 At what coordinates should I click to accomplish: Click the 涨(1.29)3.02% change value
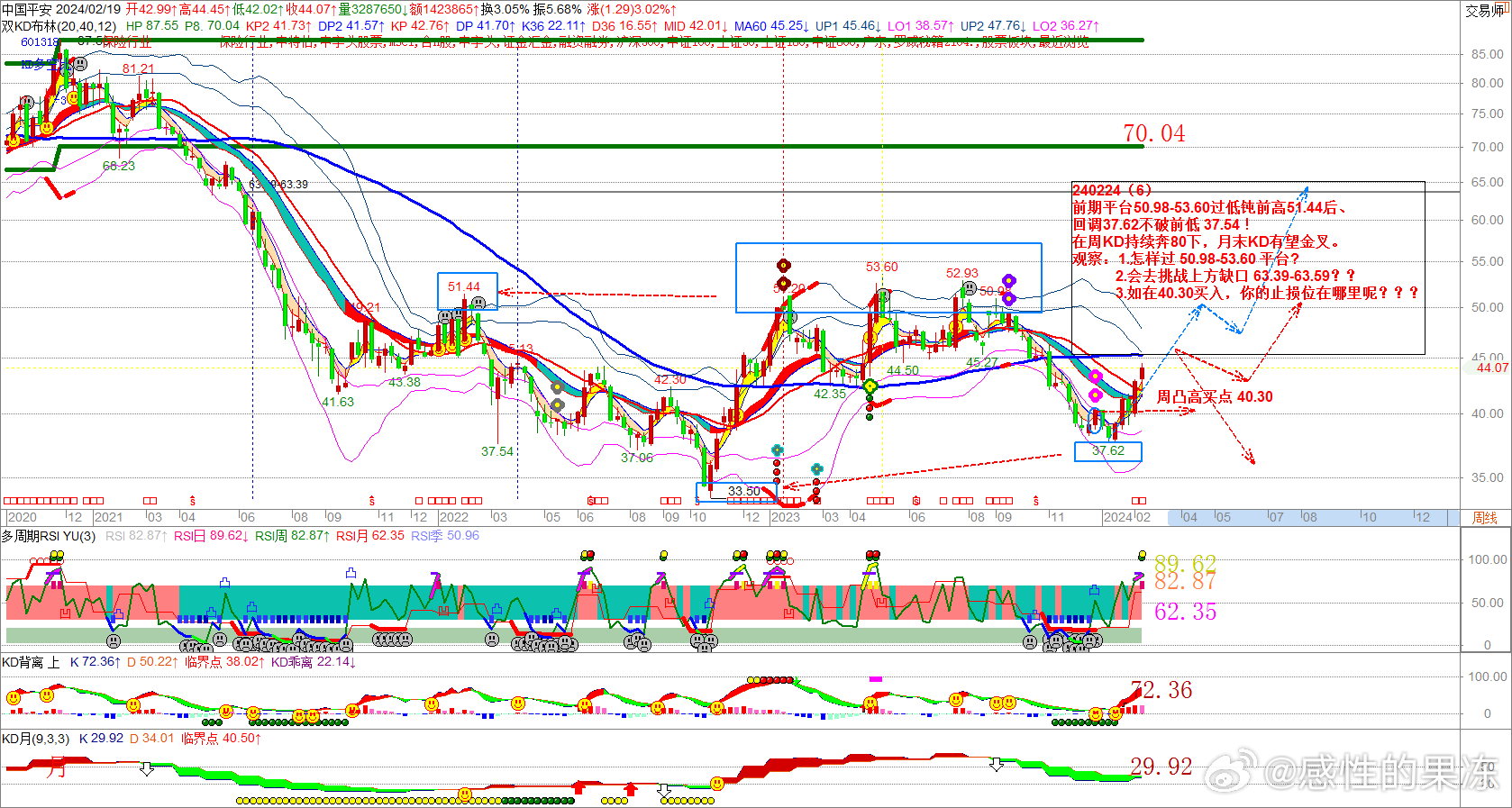[632, 9]
